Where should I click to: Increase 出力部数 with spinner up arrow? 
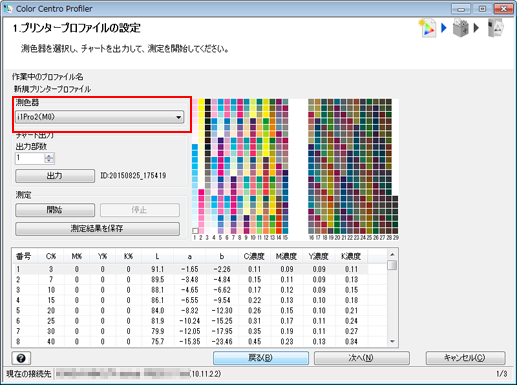pos(49,156)
